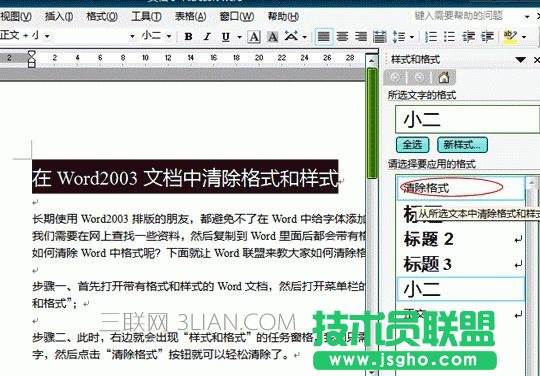Click the style list scroll-up arrow
The width and height of the screenshot is (540, 376).
coord(532,182)
